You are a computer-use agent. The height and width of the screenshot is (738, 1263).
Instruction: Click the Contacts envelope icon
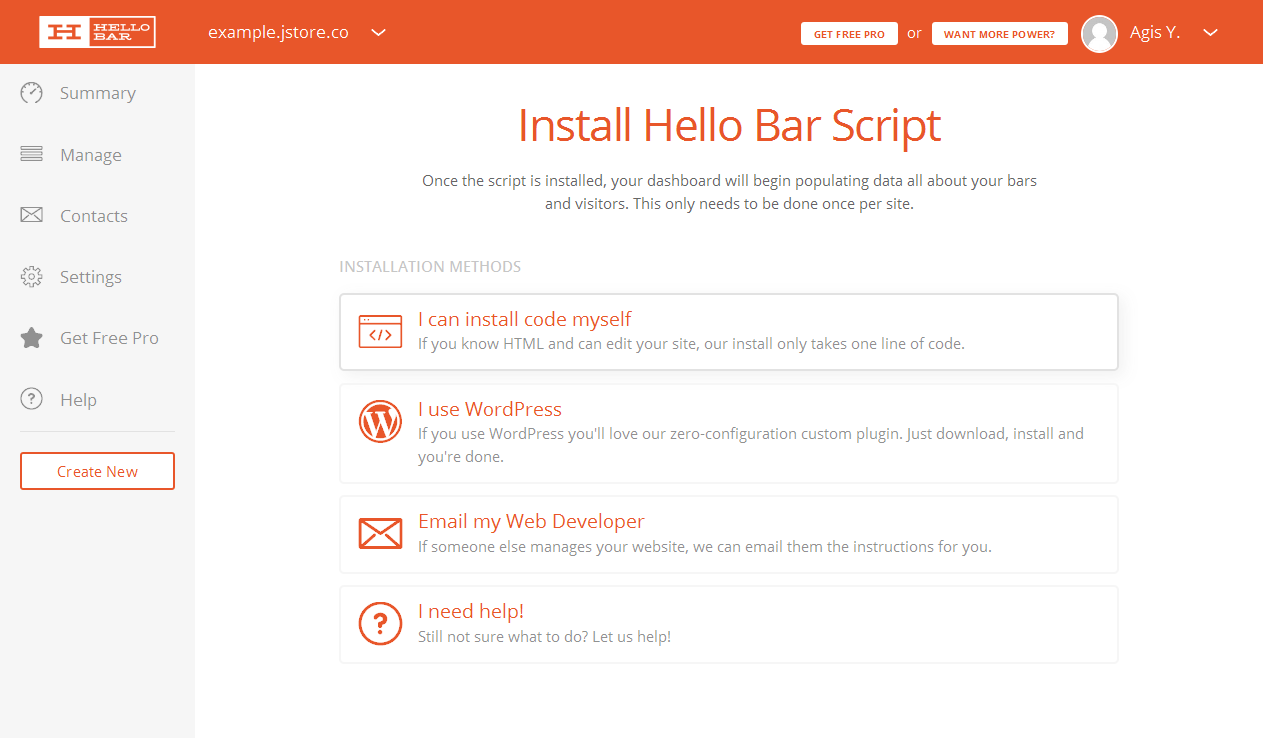pyautogui.click(x=32, y=216)
